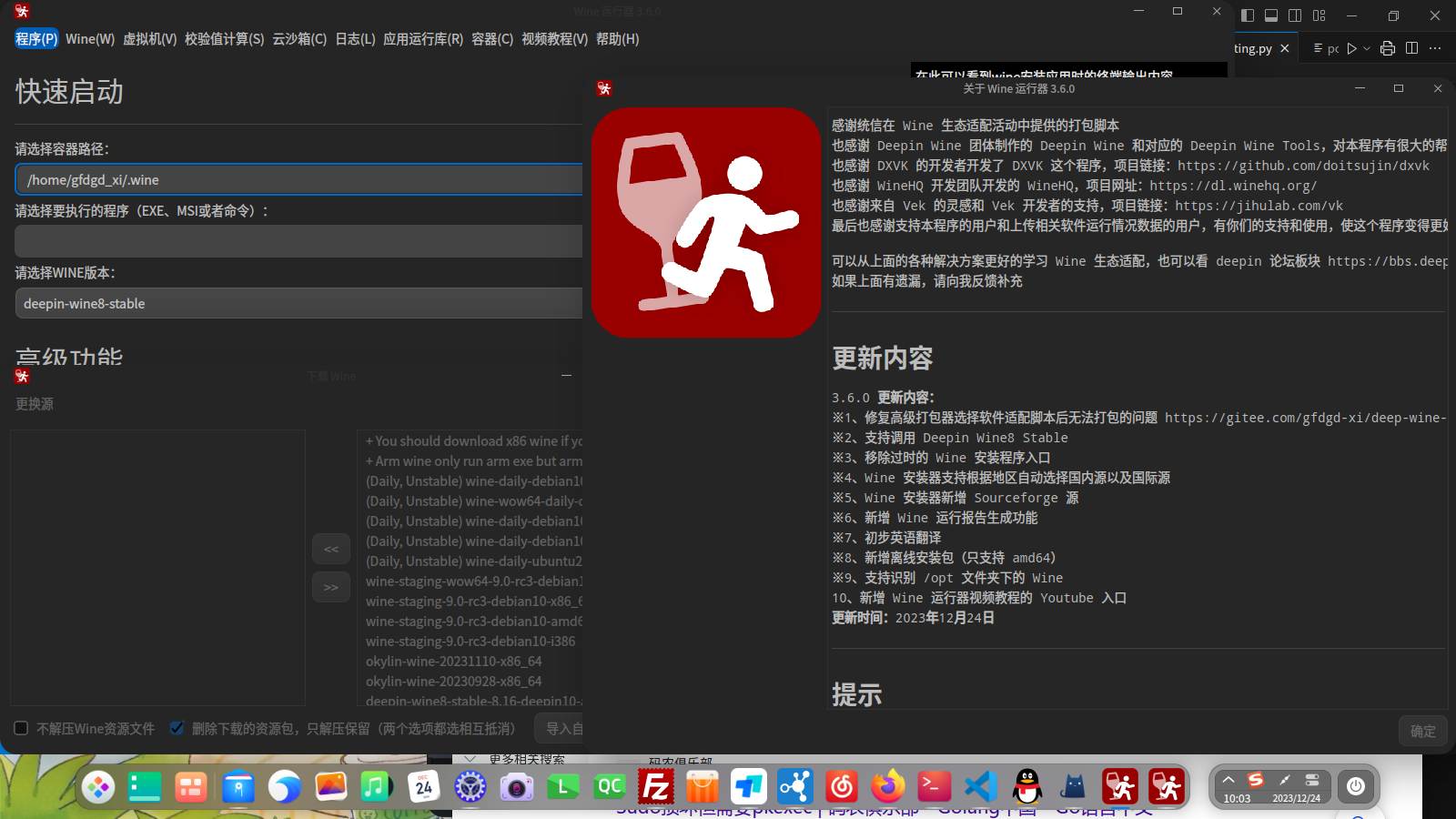The image size is (1456, 819).
Task: Open VS Code editor More Actions ellipsis
Action: click(x=1436, y=48)
